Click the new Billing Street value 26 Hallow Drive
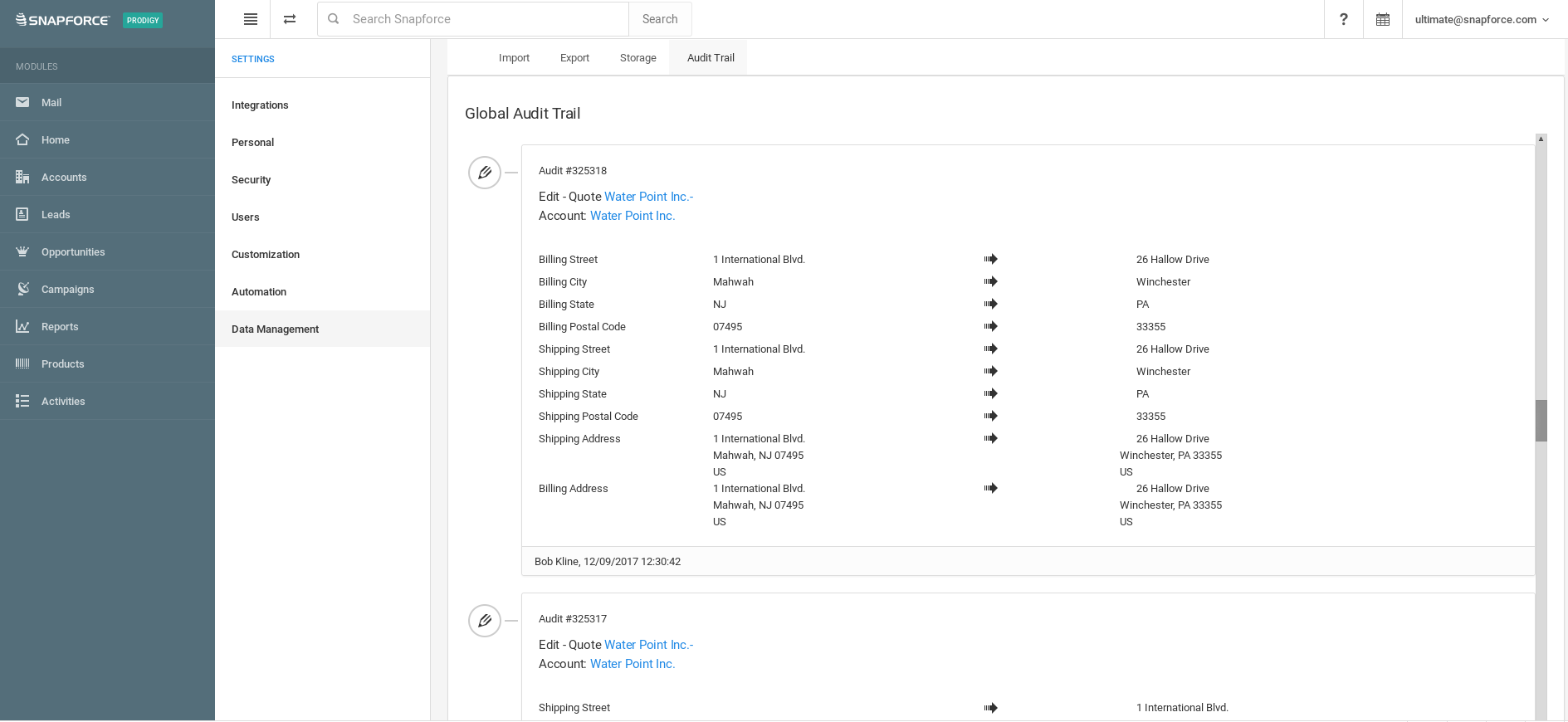This screenshot has height=722, width=1568. 1173,259
